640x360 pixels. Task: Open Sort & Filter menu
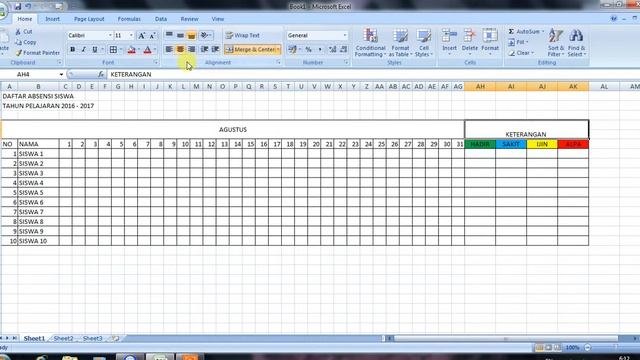point(556,43)
